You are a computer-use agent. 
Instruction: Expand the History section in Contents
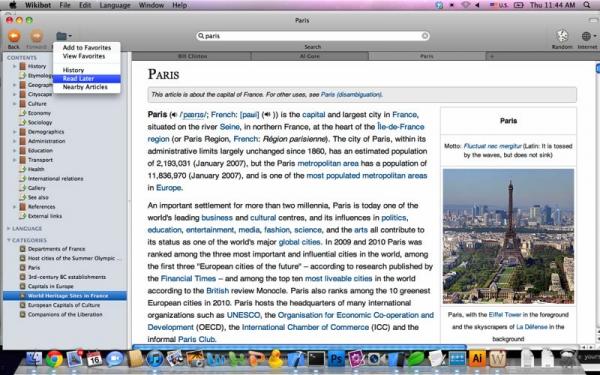tap(15, 66)
